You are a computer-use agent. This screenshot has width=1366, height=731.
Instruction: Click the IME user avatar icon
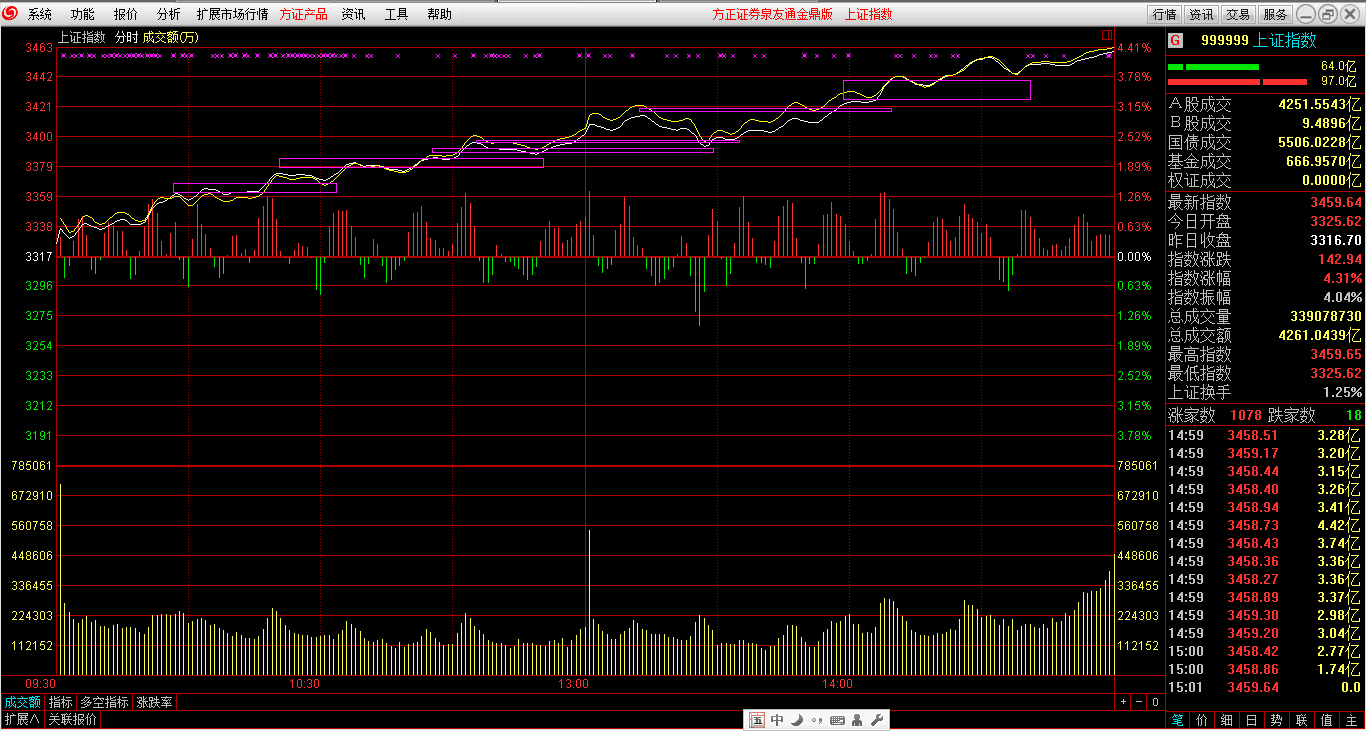coord(857,720)
